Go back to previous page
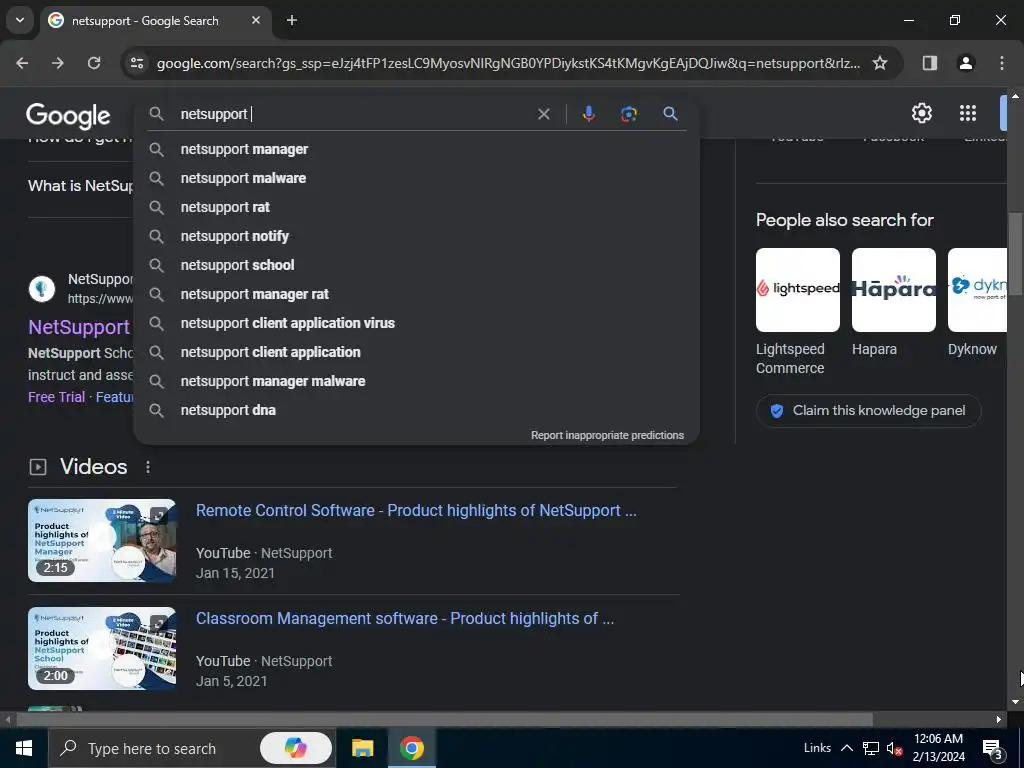Image resolution: width=1024 pixels, height=768 pixels. coord(22,63)
